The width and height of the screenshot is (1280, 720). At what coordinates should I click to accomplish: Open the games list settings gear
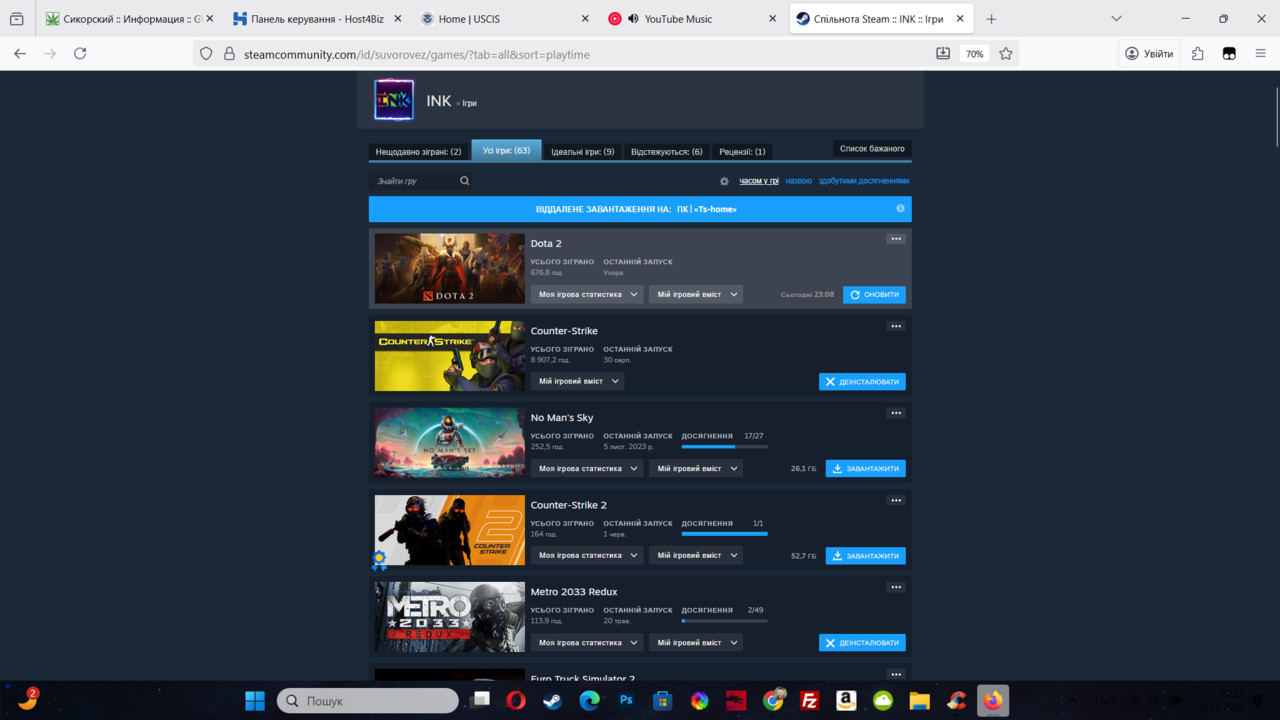click(724, 181)
